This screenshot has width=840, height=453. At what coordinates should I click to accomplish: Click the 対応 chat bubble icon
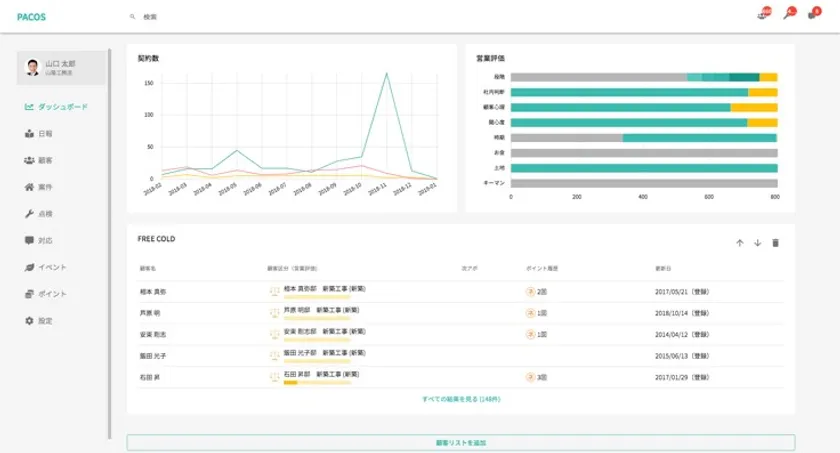coord(29,241)
